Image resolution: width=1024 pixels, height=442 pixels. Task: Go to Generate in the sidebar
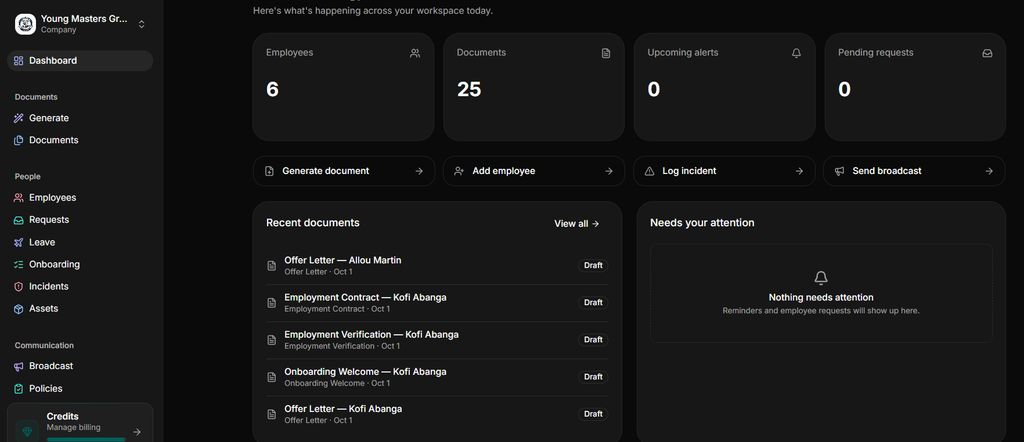[x=80, y=118]
